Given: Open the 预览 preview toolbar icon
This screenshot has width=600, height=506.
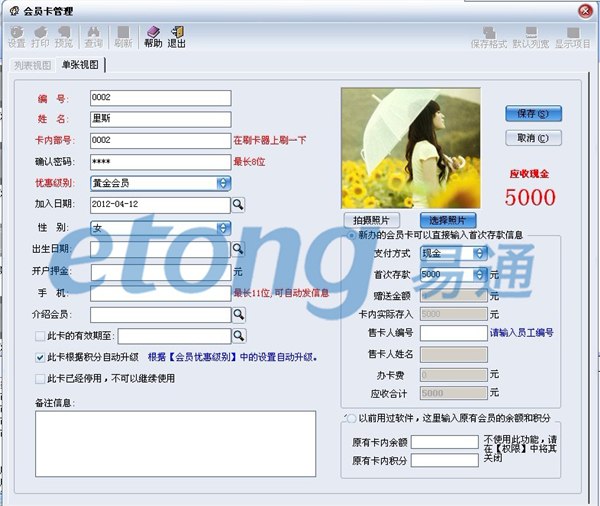Looking at the screenshot, I should point(64,37).
